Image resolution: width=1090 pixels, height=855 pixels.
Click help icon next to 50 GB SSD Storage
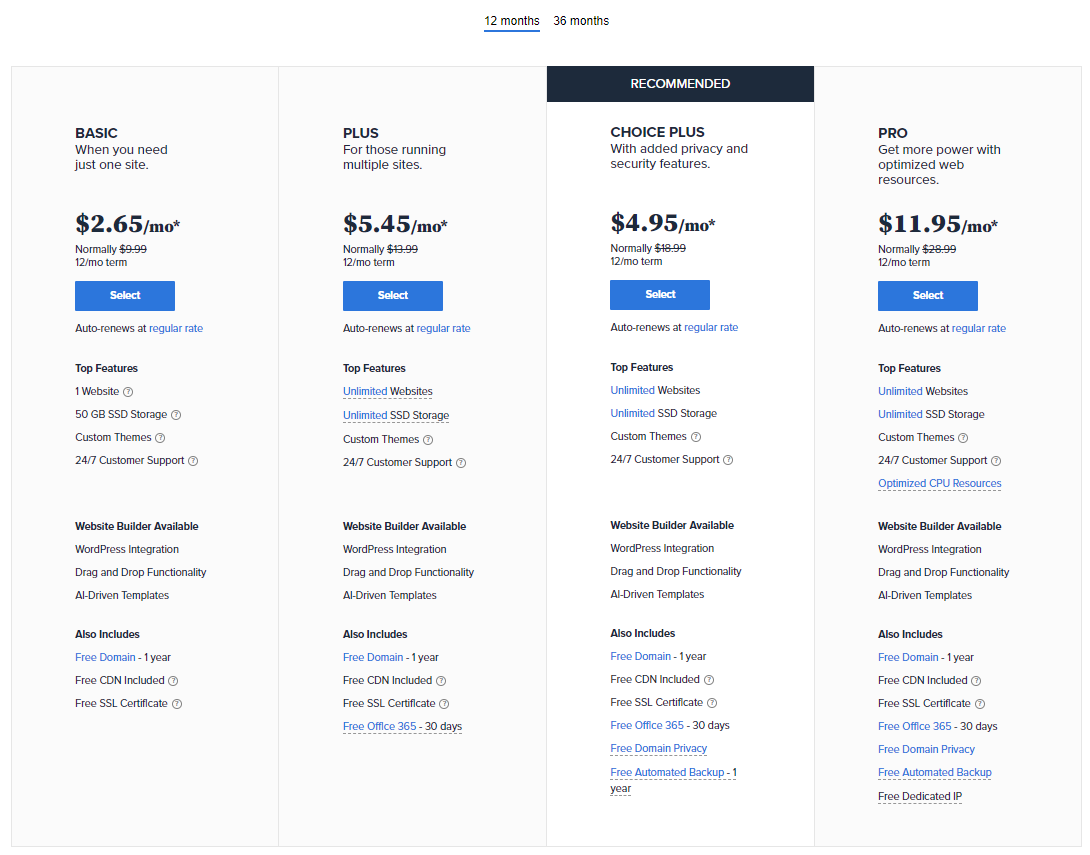(x=176, y=415)
